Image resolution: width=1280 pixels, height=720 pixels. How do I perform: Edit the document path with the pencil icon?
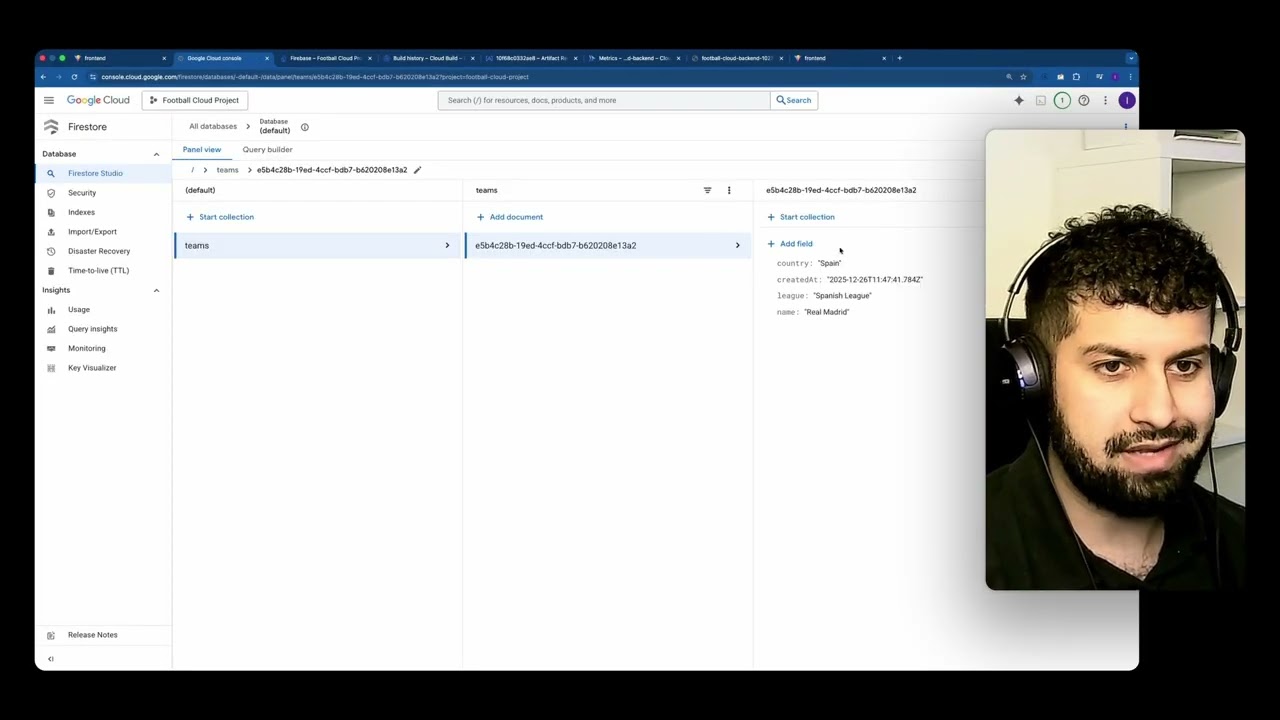pyautogui.click(x=418, y=170)
